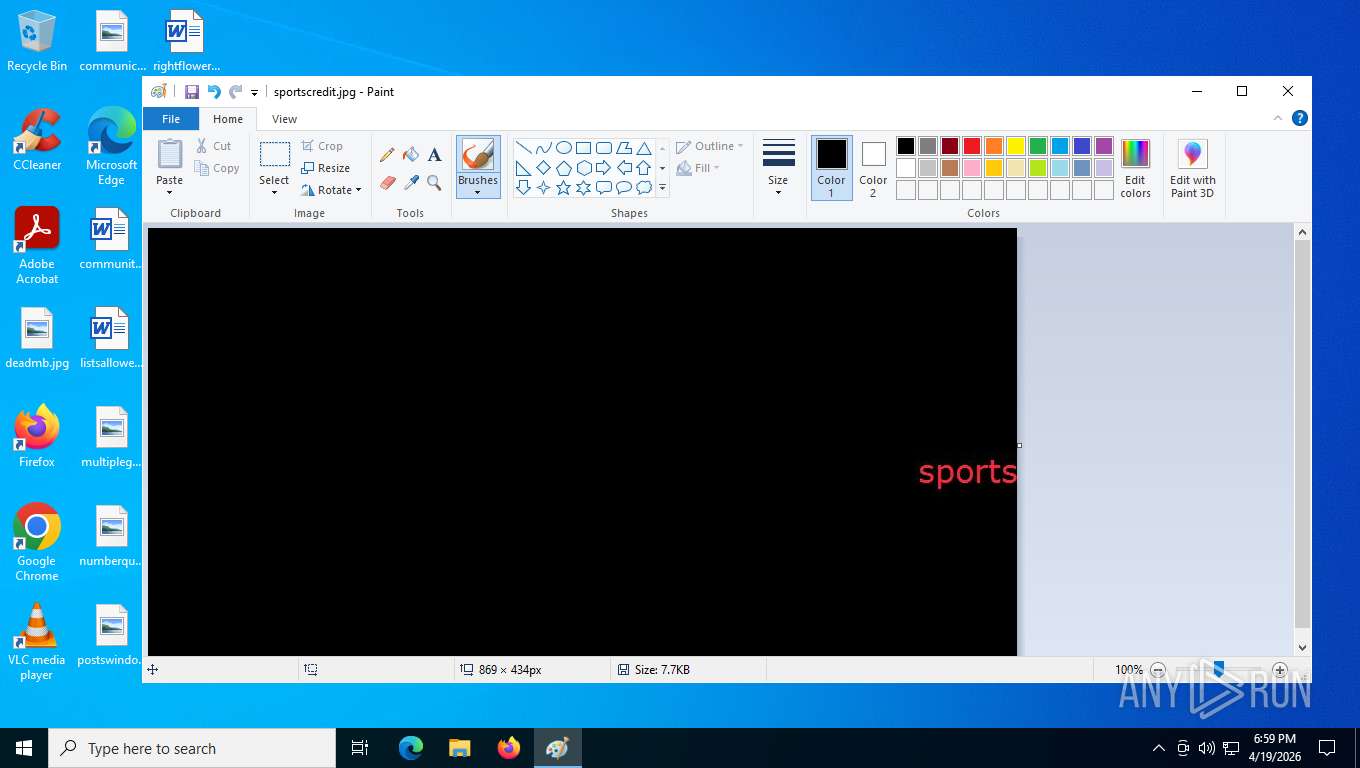The height and width of the screenshot is (768, 1360).
Task: Pick the red color swatch
Action: 972,146
